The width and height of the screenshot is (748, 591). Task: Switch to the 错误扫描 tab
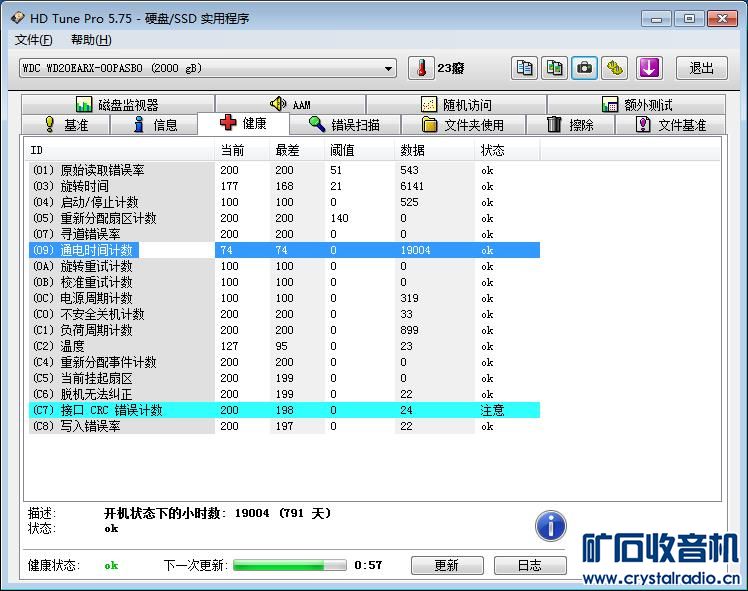tap(345, 125)
